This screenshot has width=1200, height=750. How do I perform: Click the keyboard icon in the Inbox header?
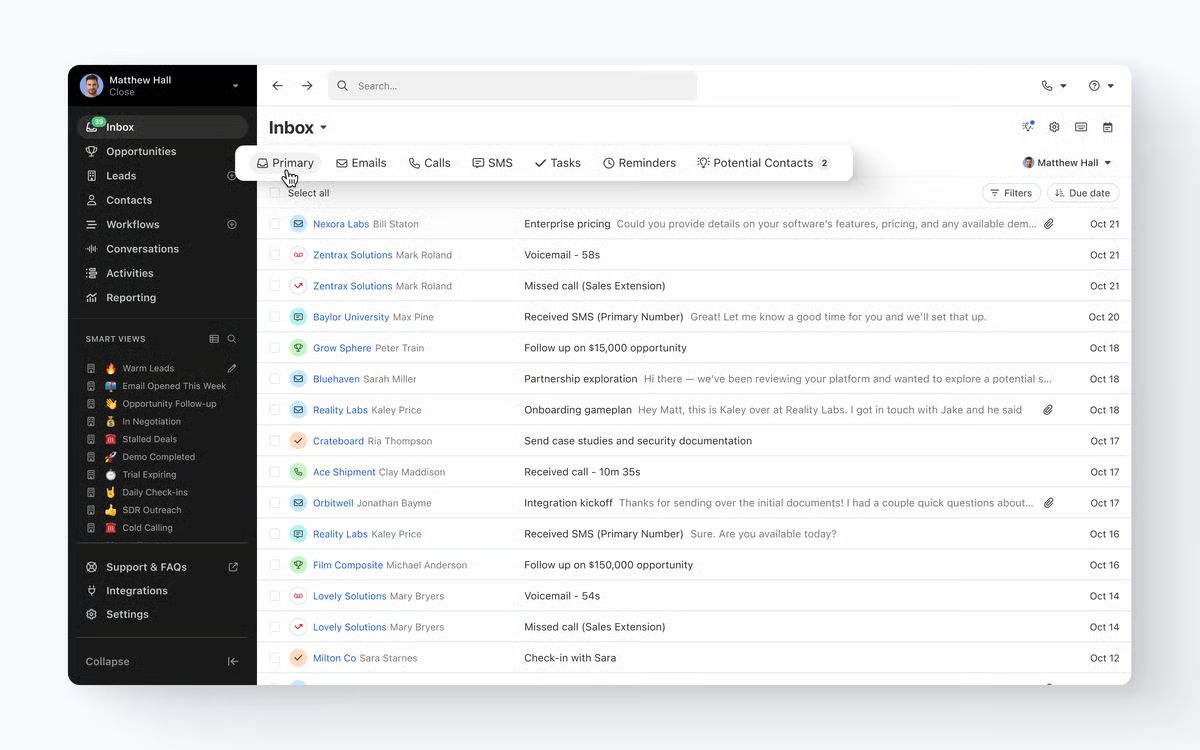click(1081, 127)
